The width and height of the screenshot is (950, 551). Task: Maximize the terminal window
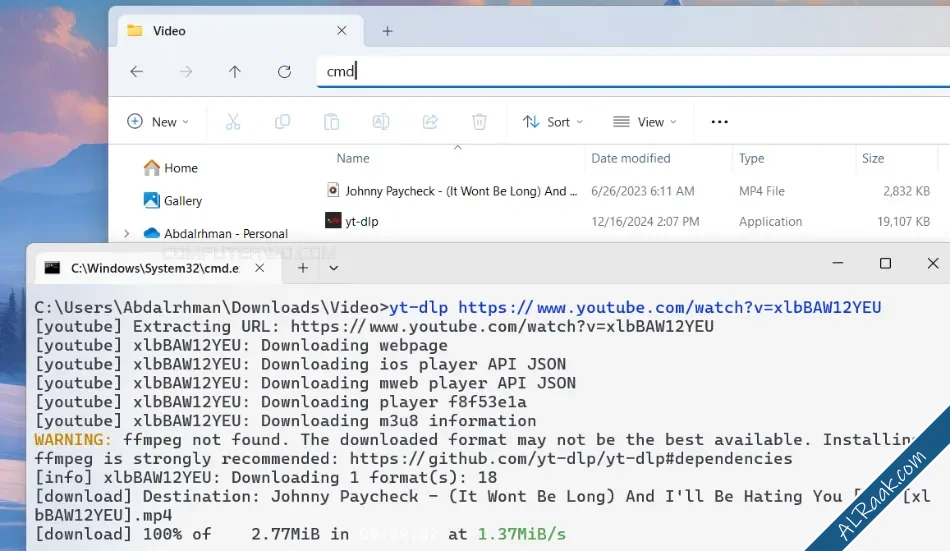885,263
